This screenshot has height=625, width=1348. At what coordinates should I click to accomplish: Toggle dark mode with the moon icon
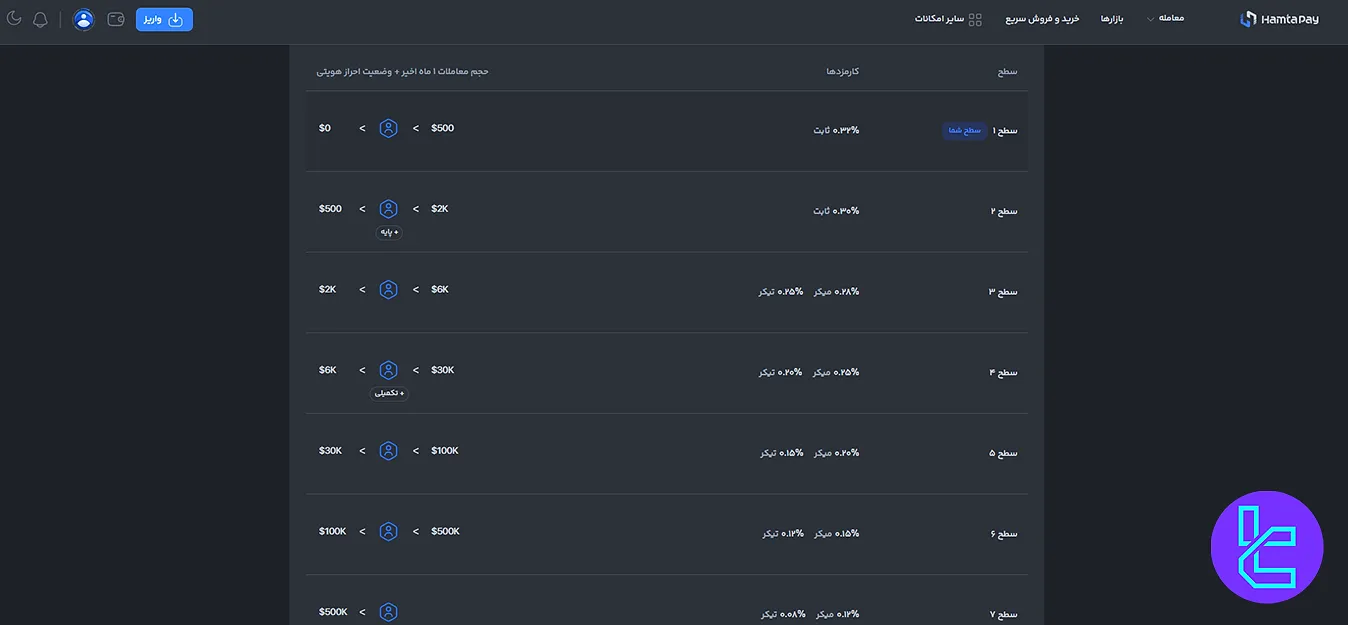(x=14, y=19)
